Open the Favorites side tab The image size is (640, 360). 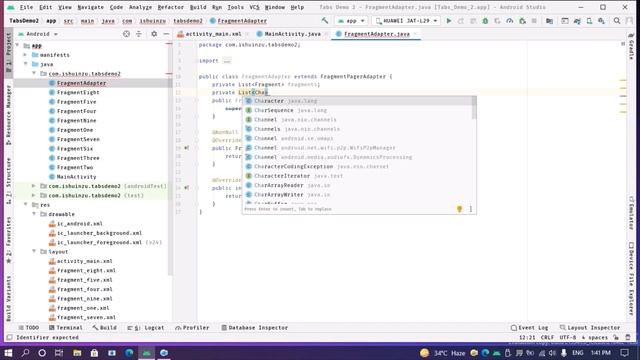click(x=8, y=240)
